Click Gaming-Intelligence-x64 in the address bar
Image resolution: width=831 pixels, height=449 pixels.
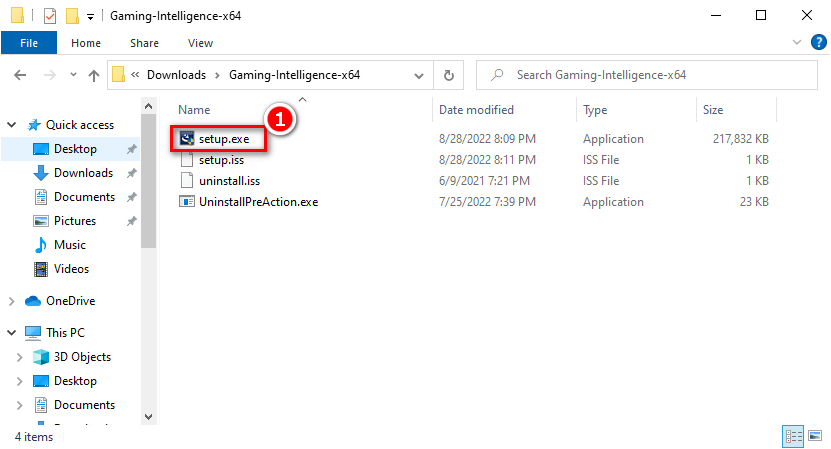[294, 75]
